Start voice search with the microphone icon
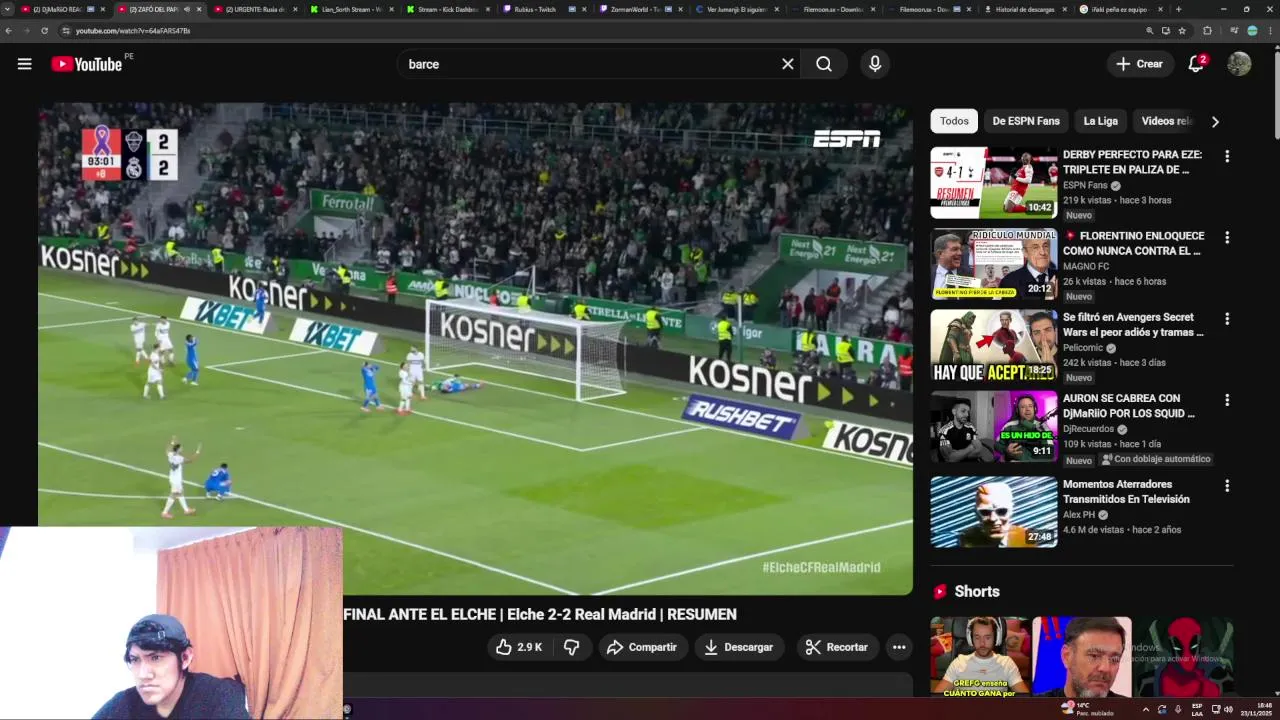The width and height of the screenshot is (1280, 720). click(875, 64)
